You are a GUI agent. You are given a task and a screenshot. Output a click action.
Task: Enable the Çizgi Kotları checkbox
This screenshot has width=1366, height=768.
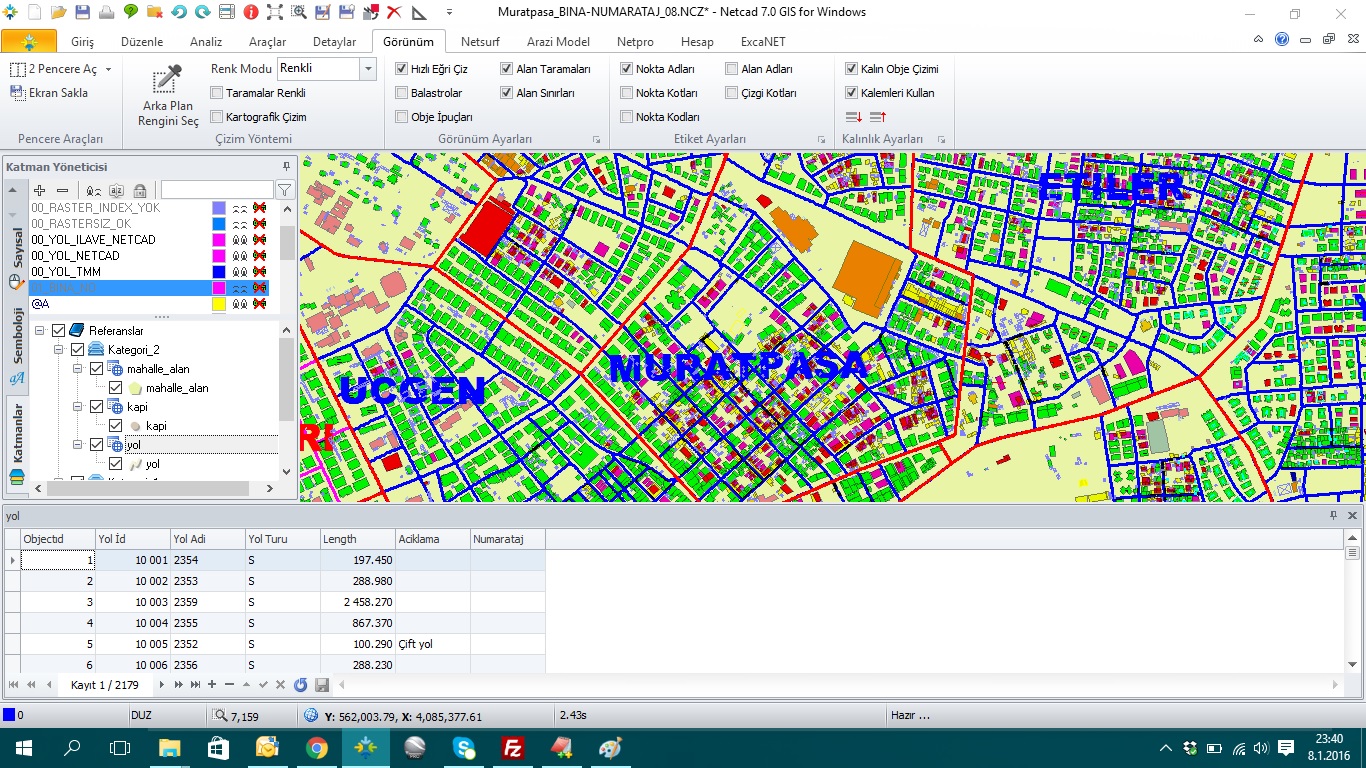click(x=731, y=93)
